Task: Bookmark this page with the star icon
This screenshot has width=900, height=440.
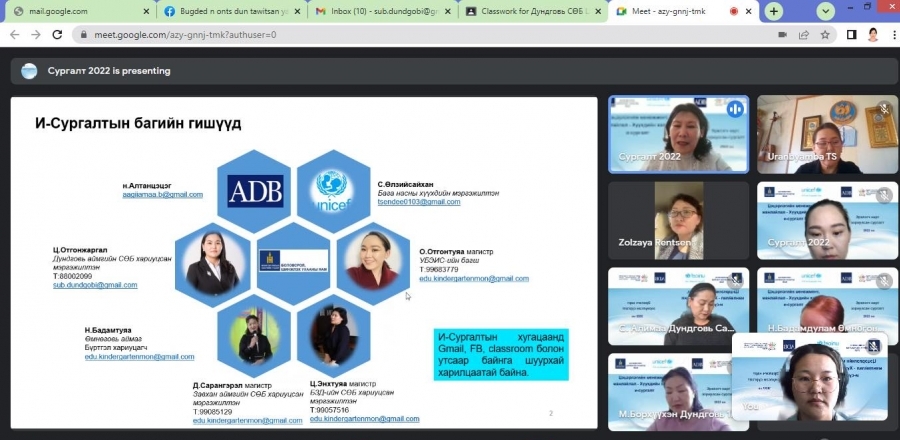Action: click(x=825, y=34)
